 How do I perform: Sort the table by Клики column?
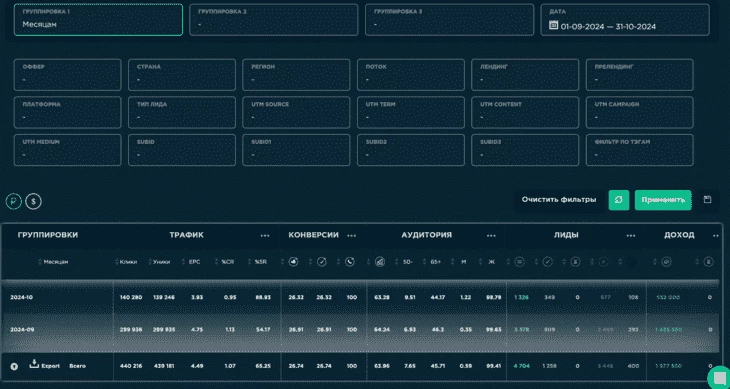coord(128,262)
